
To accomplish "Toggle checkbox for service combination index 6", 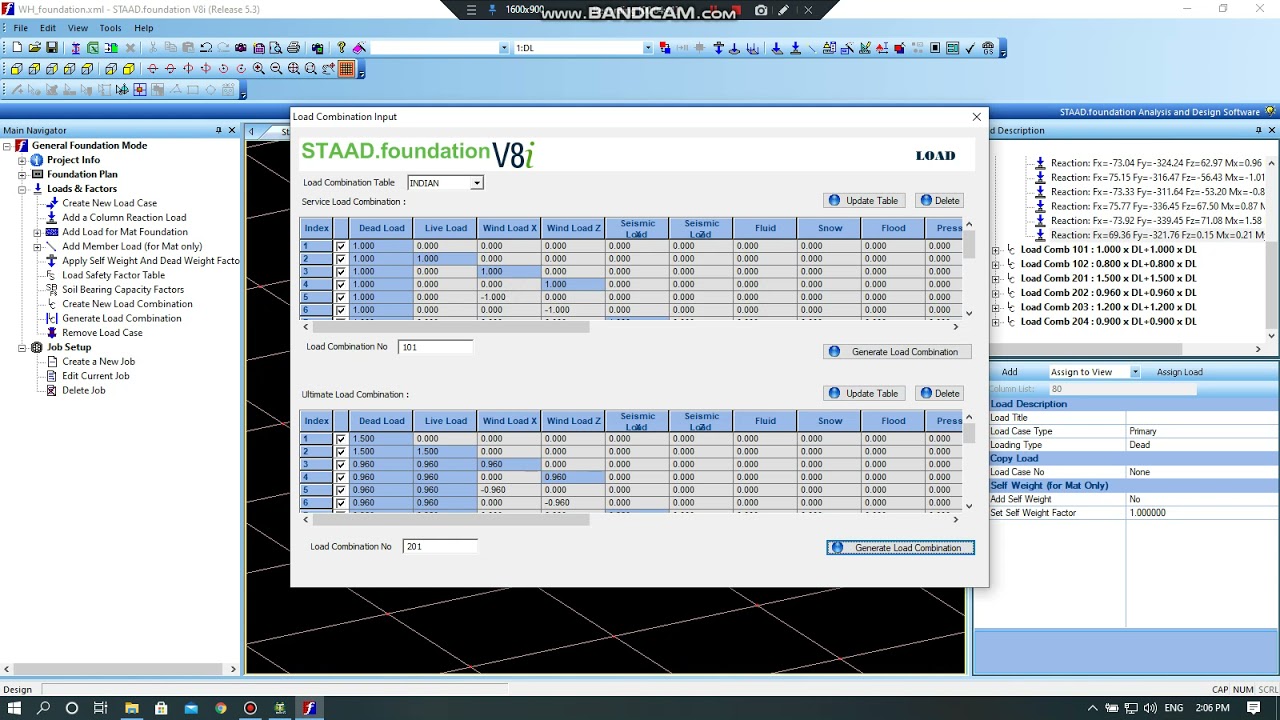I will (x=341, y=310).
